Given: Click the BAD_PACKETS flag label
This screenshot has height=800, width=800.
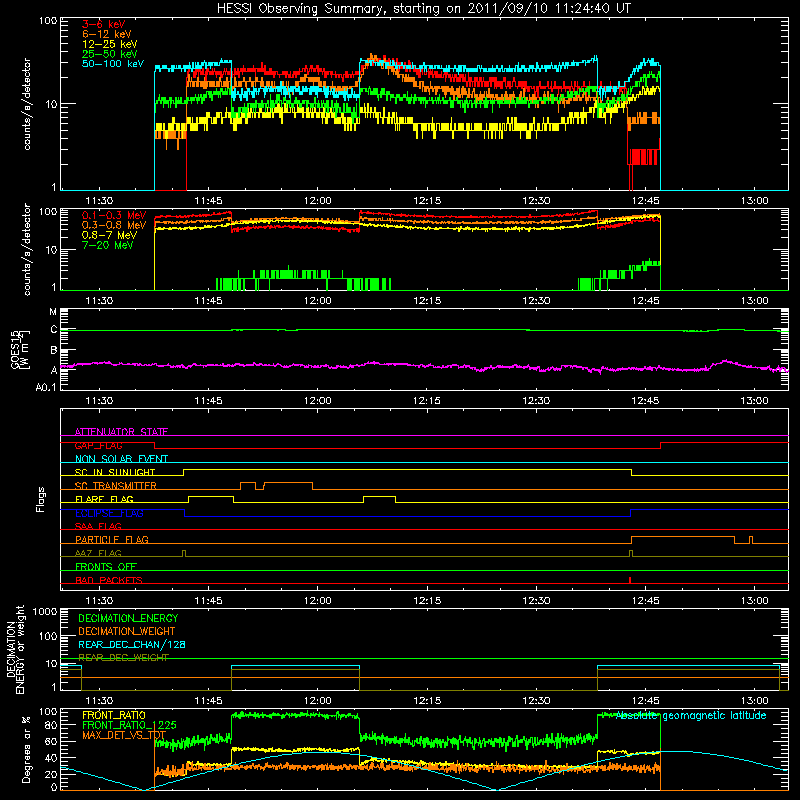Looking at the screenshot, I should (109, 580).
